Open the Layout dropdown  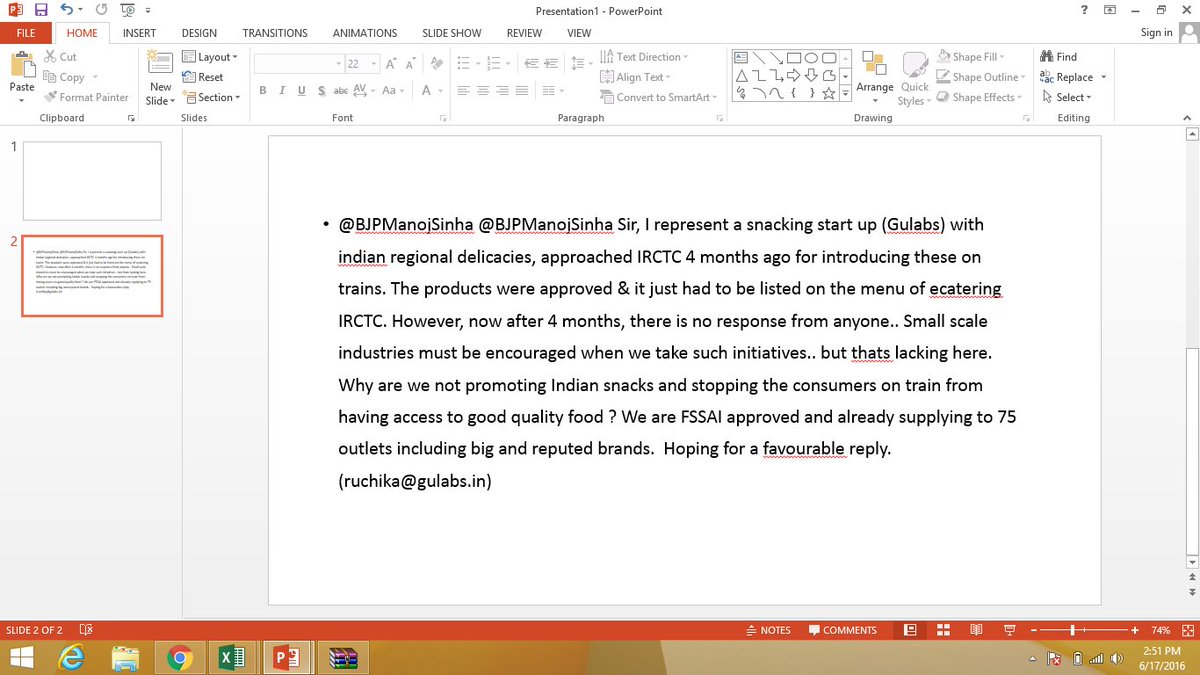coord(210,57)
